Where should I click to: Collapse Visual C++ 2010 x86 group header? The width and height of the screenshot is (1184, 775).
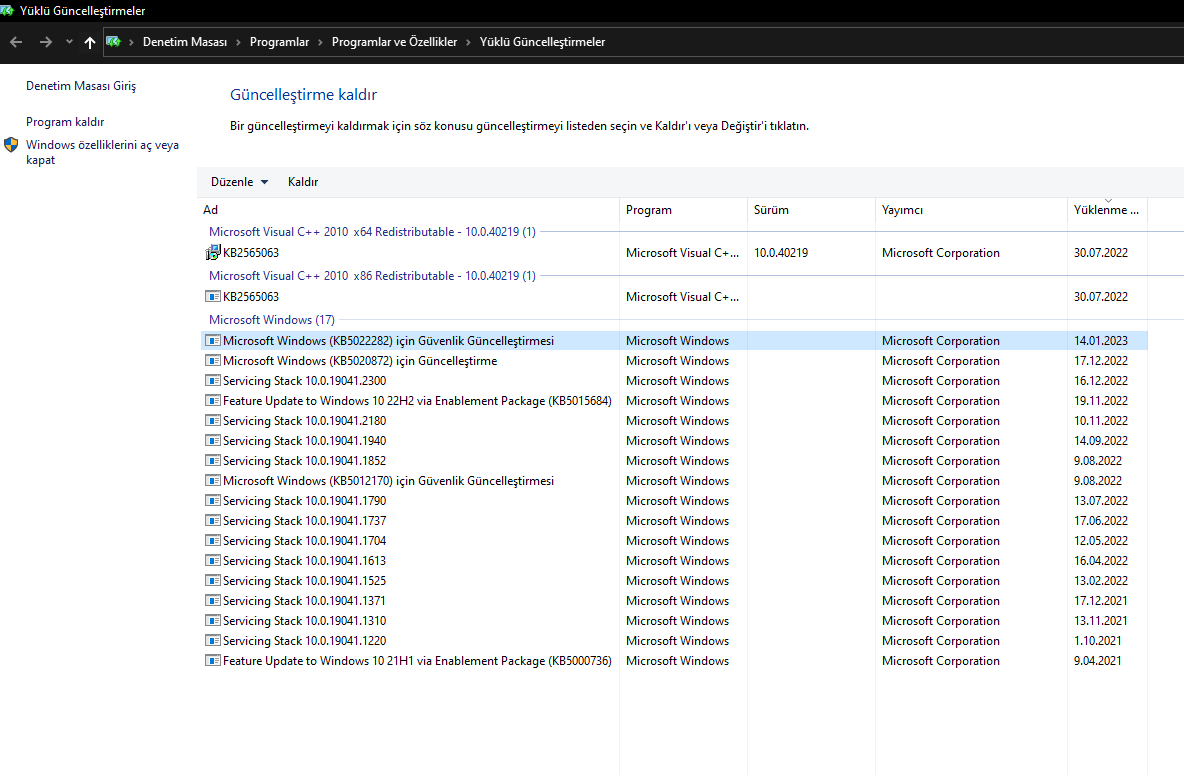tap(372, 276)
